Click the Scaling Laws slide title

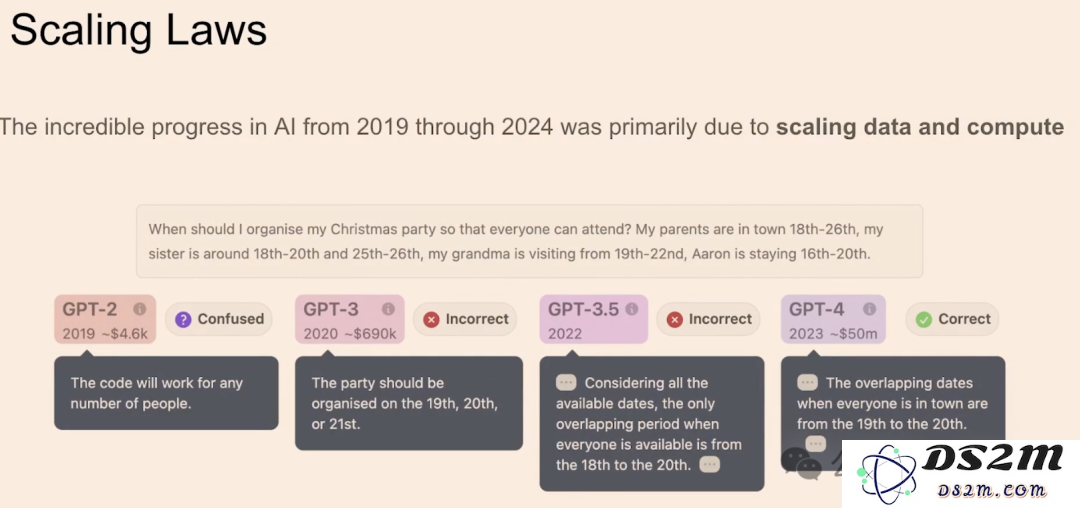pyautogui.click(x=138, y=32)
